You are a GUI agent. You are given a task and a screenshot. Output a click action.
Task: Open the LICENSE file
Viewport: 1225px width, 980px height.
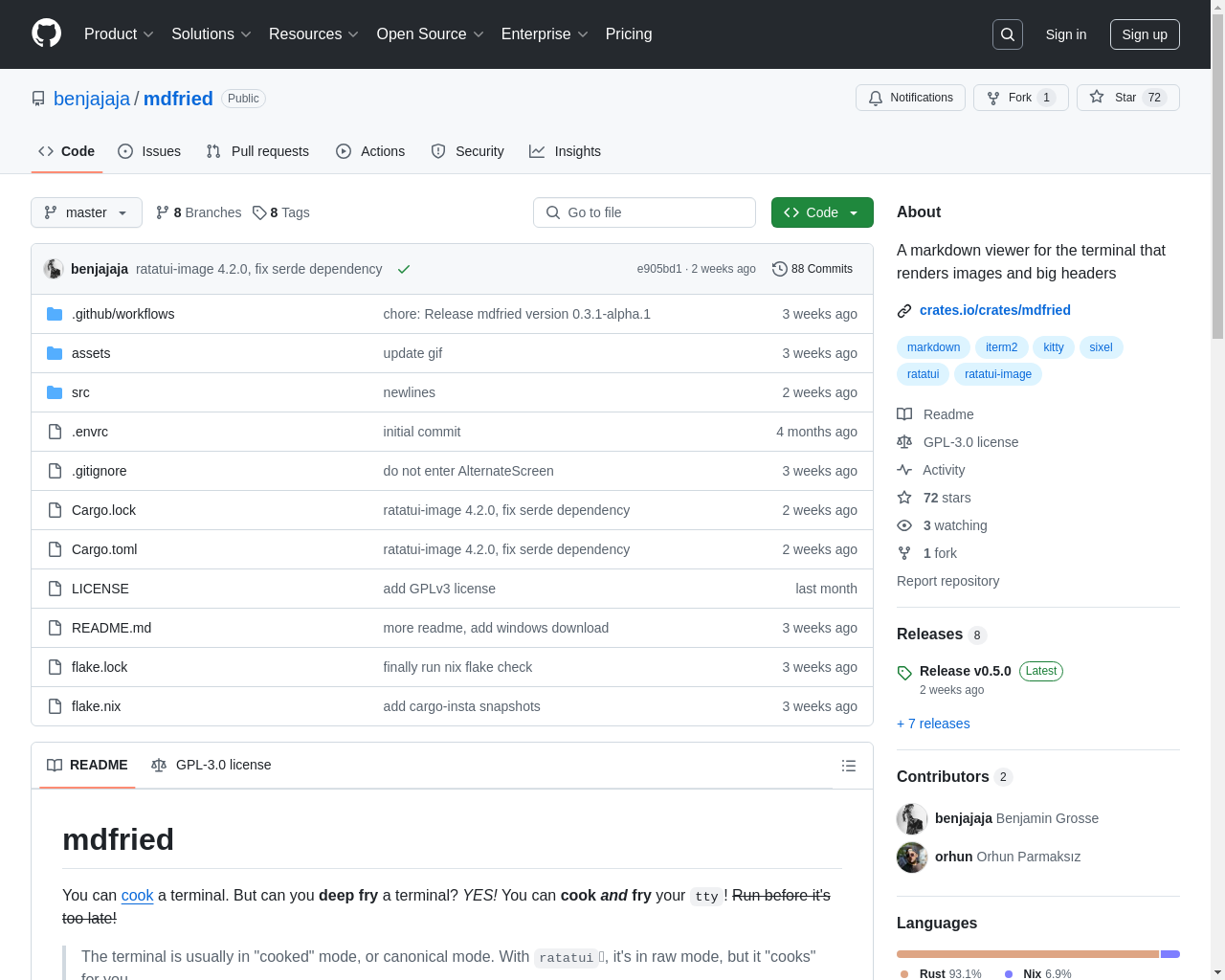tap(100, 589)
